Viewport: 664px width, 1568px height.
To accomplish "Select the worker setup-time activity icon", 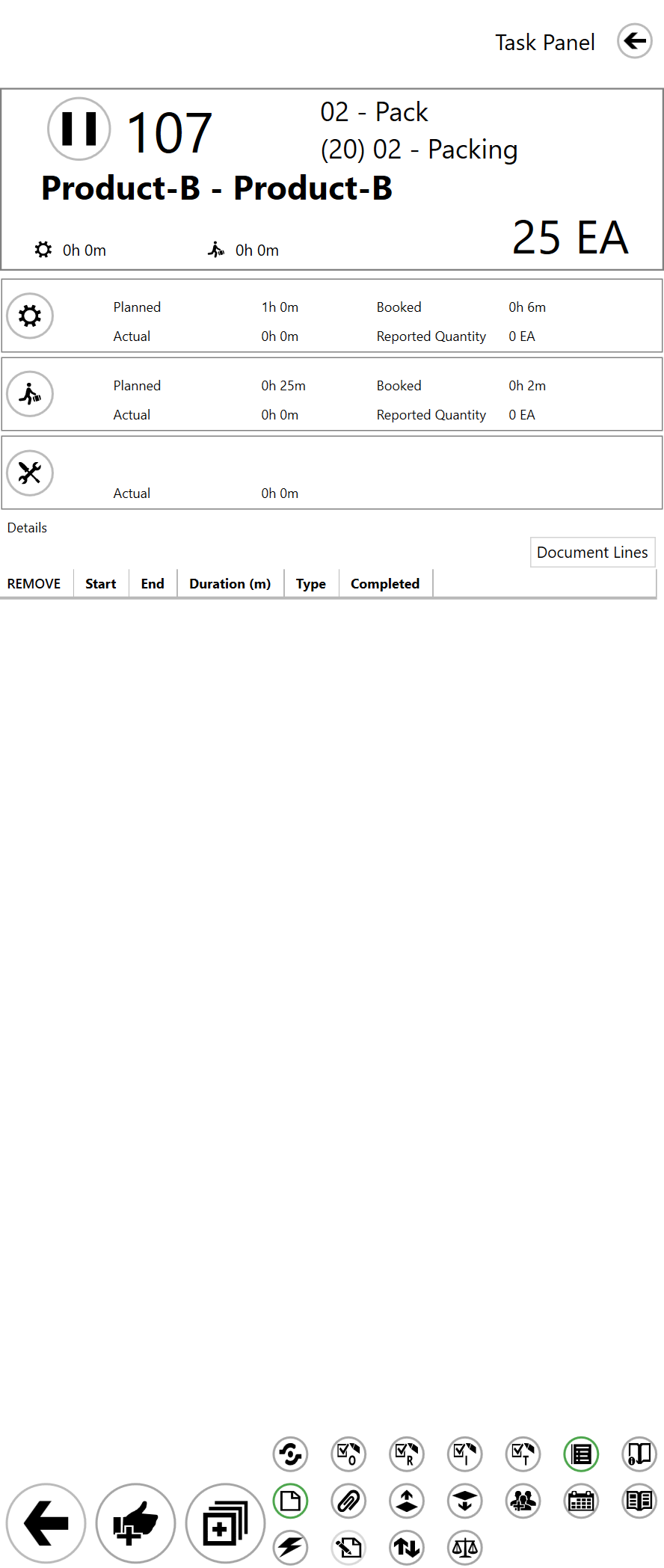I will pos(30,394).
